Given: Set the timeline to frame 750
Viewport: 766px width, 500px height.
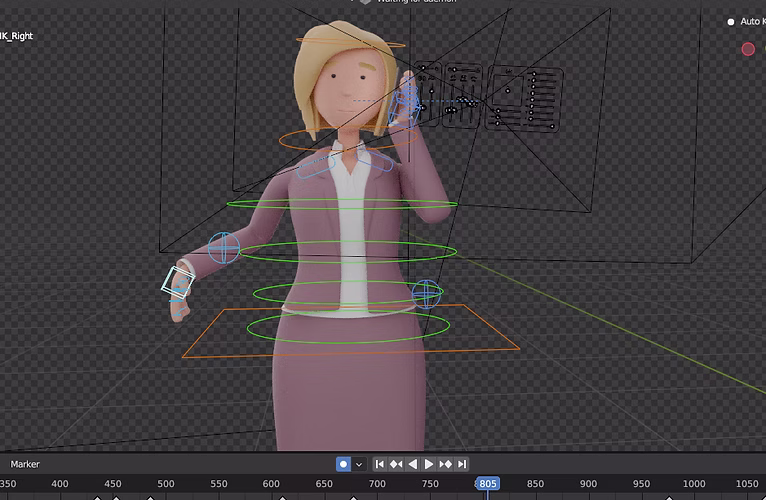Looking at the screenshot, I should point(430,484).
